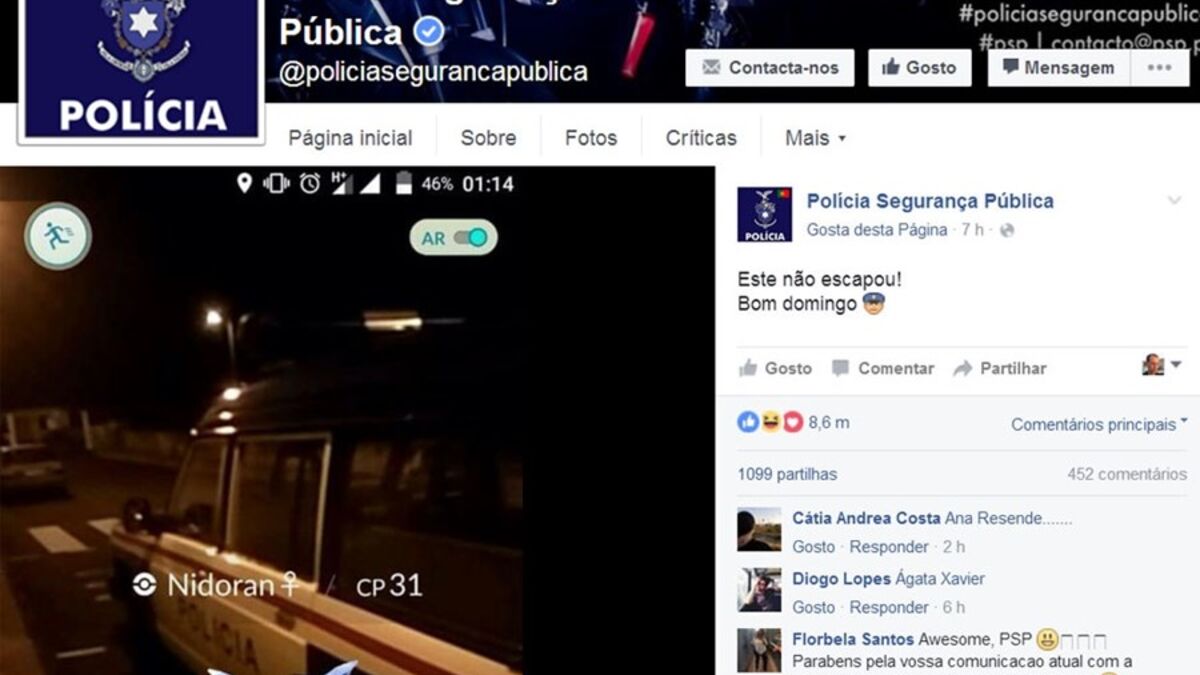Send a message via Mensagem button
Screen dimensions: 1200x675
(1059, 68)
